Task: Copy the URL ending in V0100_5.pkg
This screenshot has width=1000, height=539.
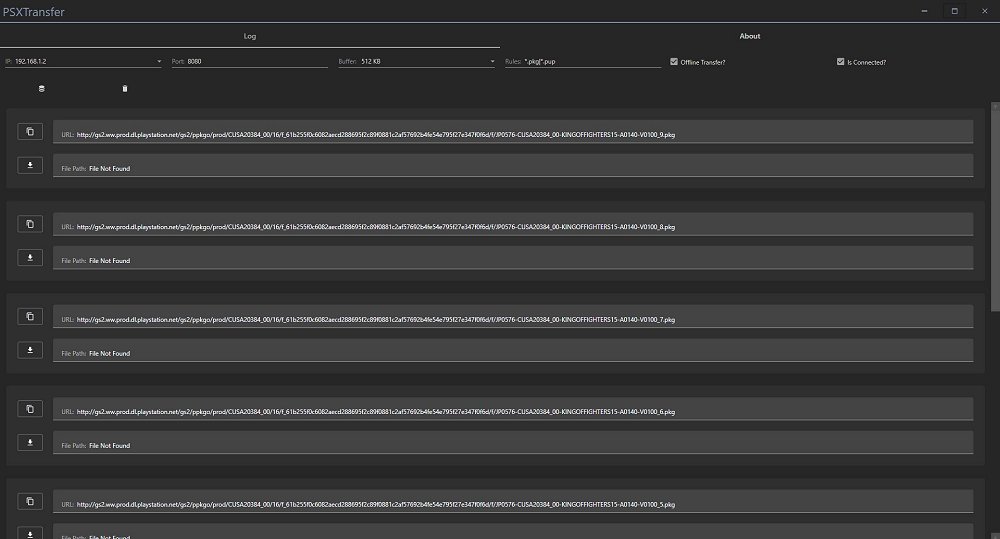Action: coord(30,501)
